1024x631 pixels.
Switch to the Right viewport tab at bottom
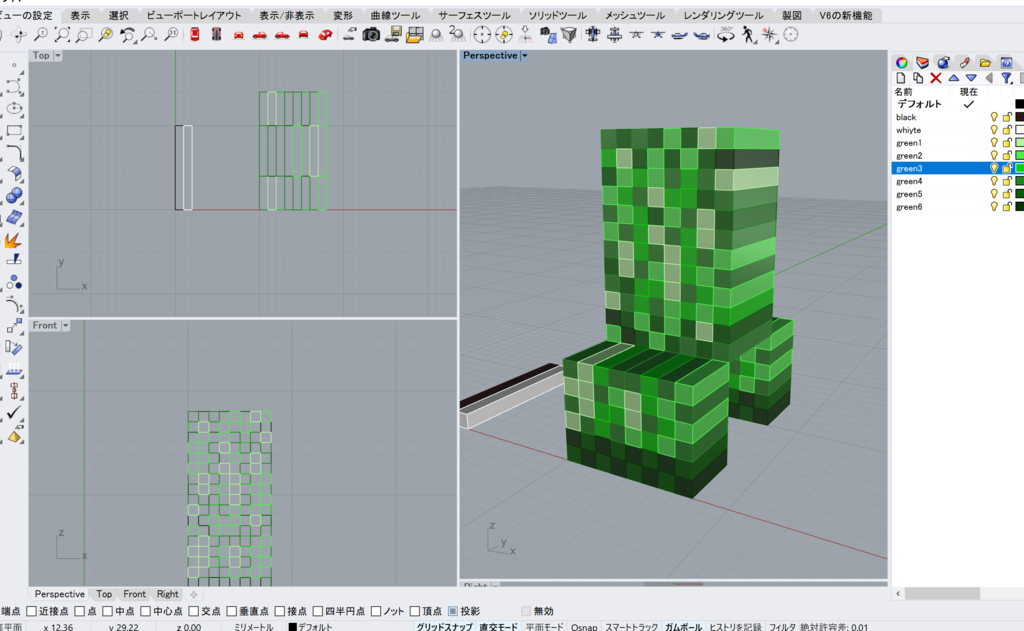167,594
